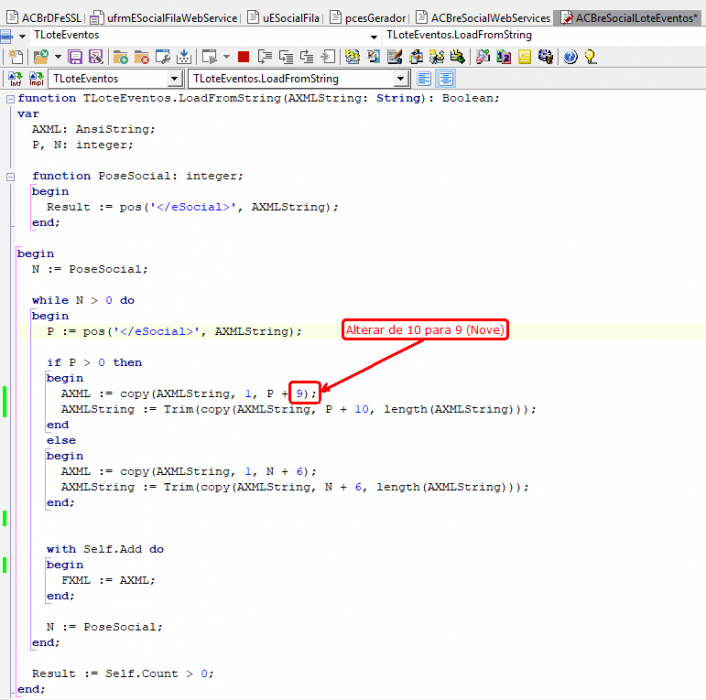Viewport: 706px width, 700px height.
Task: Open the Help question mark icon
Action: point(570,57)
